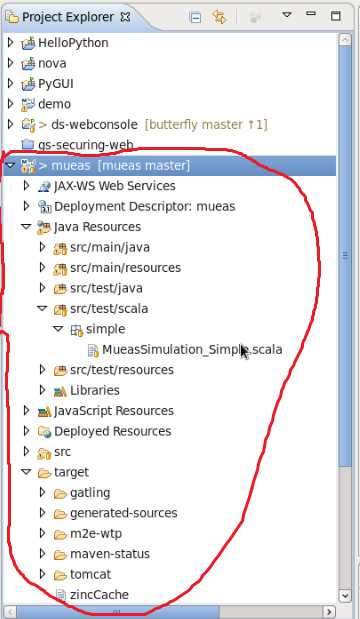Collapse the mueas project node
360x619 pixels.
pos(11,165)
